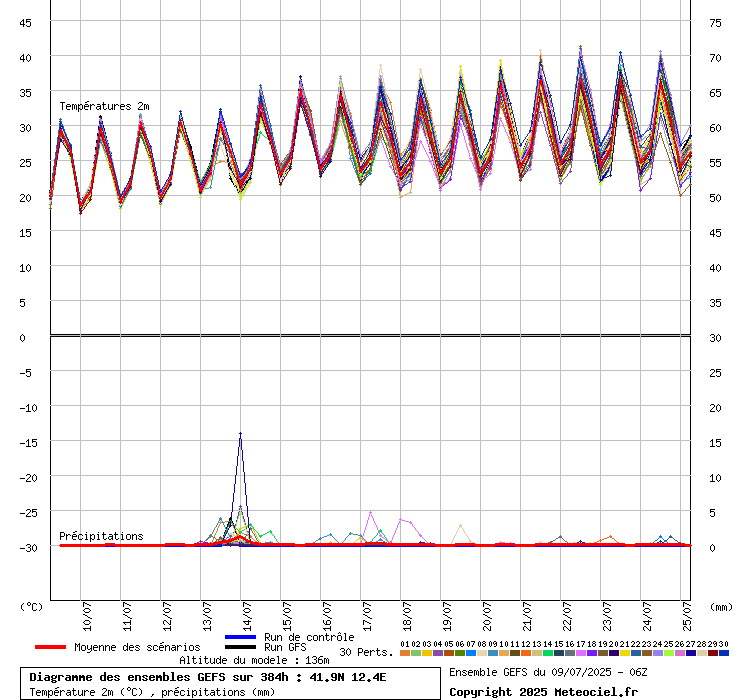
Task: Click the 70 value on precipitation axis
Action: point(715,58)
